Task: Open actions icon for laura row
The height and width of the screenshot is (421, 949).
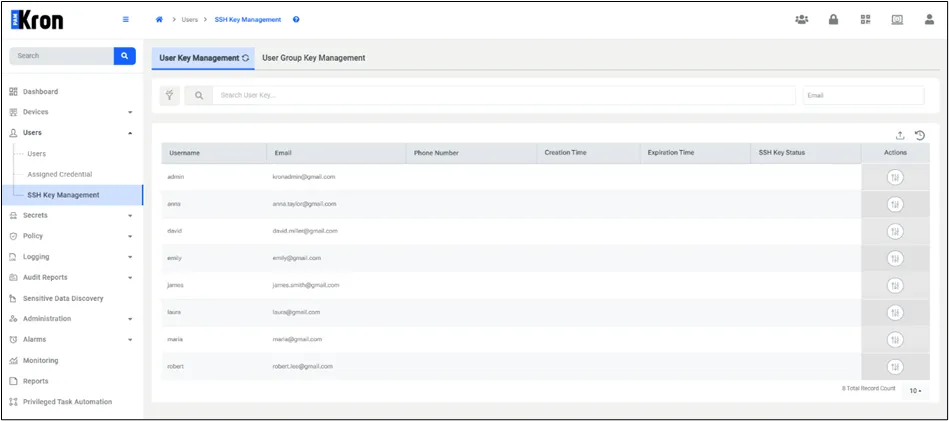Action: click(895, 313)
